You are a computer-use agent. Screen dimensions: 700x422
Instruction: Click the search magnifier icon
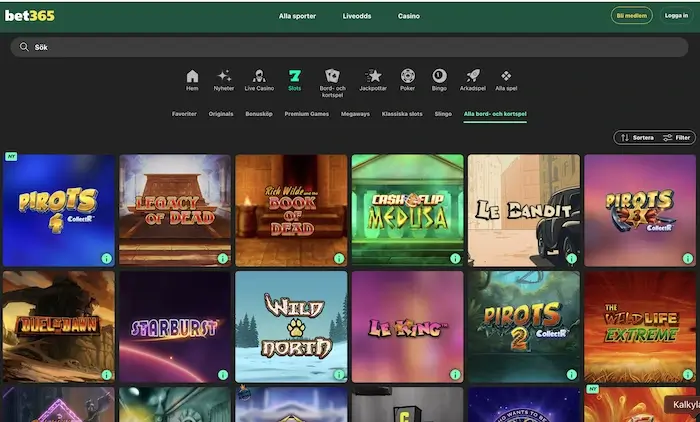(x=24, y=47)
